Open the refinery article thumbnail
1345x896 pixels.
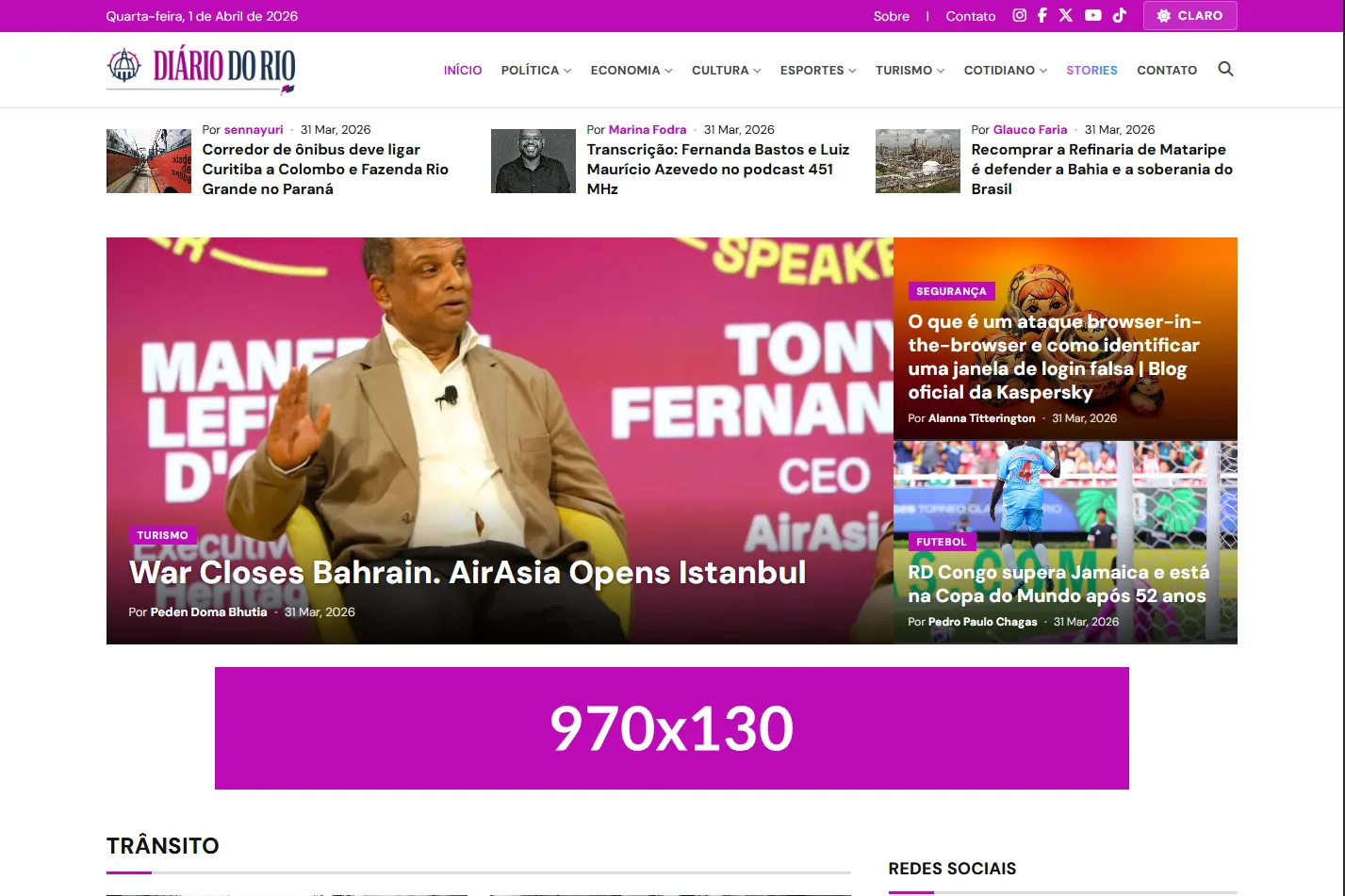[918, 161]
